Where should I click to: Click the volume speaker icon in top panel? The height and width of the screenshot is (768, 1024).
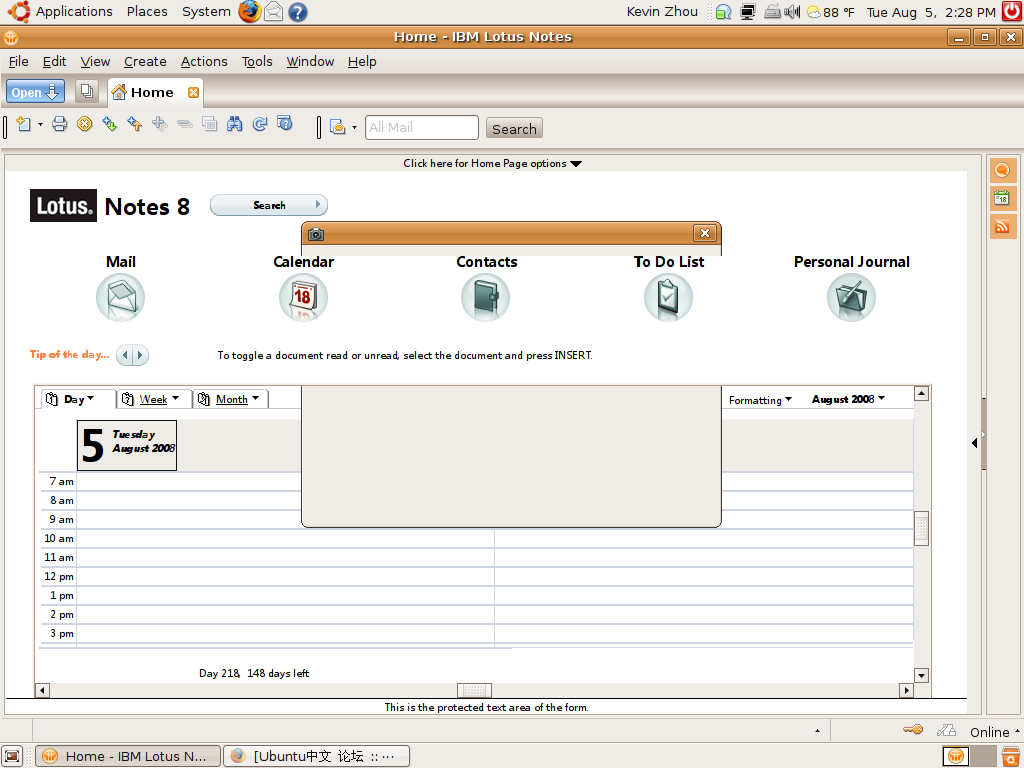pyautogui.click(x=792, y=12)
